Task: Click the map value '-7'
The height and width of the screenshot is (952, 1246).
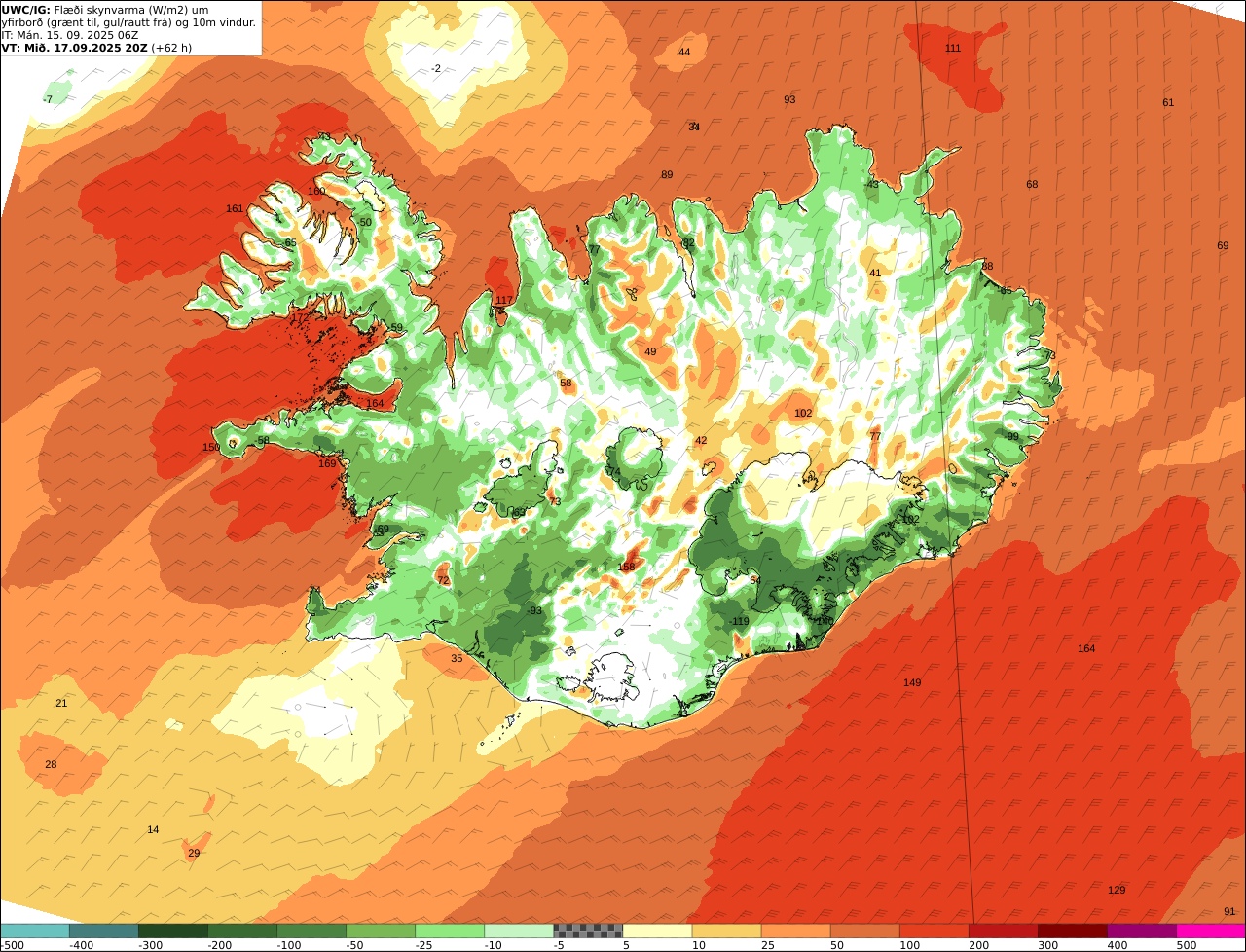Action: coord(49,100)
